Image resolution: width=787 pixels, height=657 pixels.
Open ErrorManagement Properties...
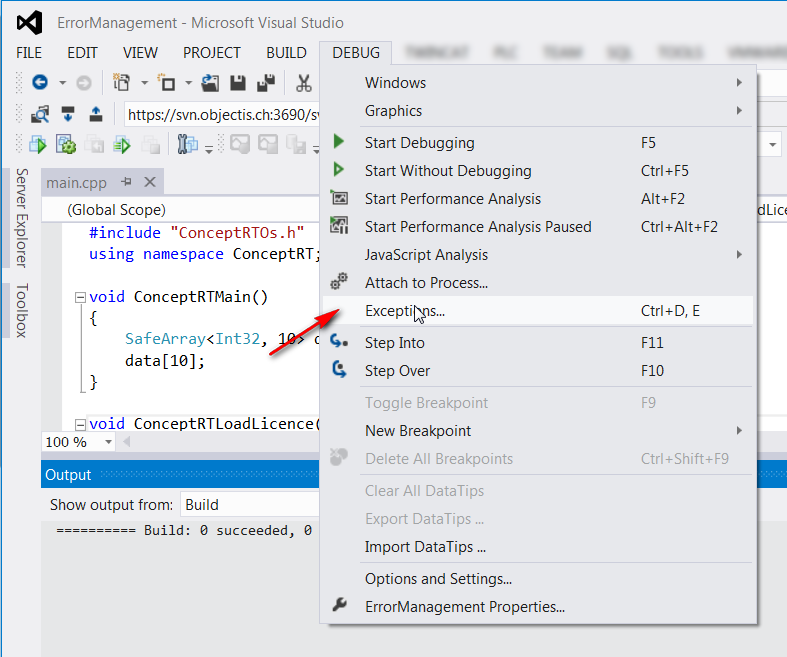[x=538, y=607]
